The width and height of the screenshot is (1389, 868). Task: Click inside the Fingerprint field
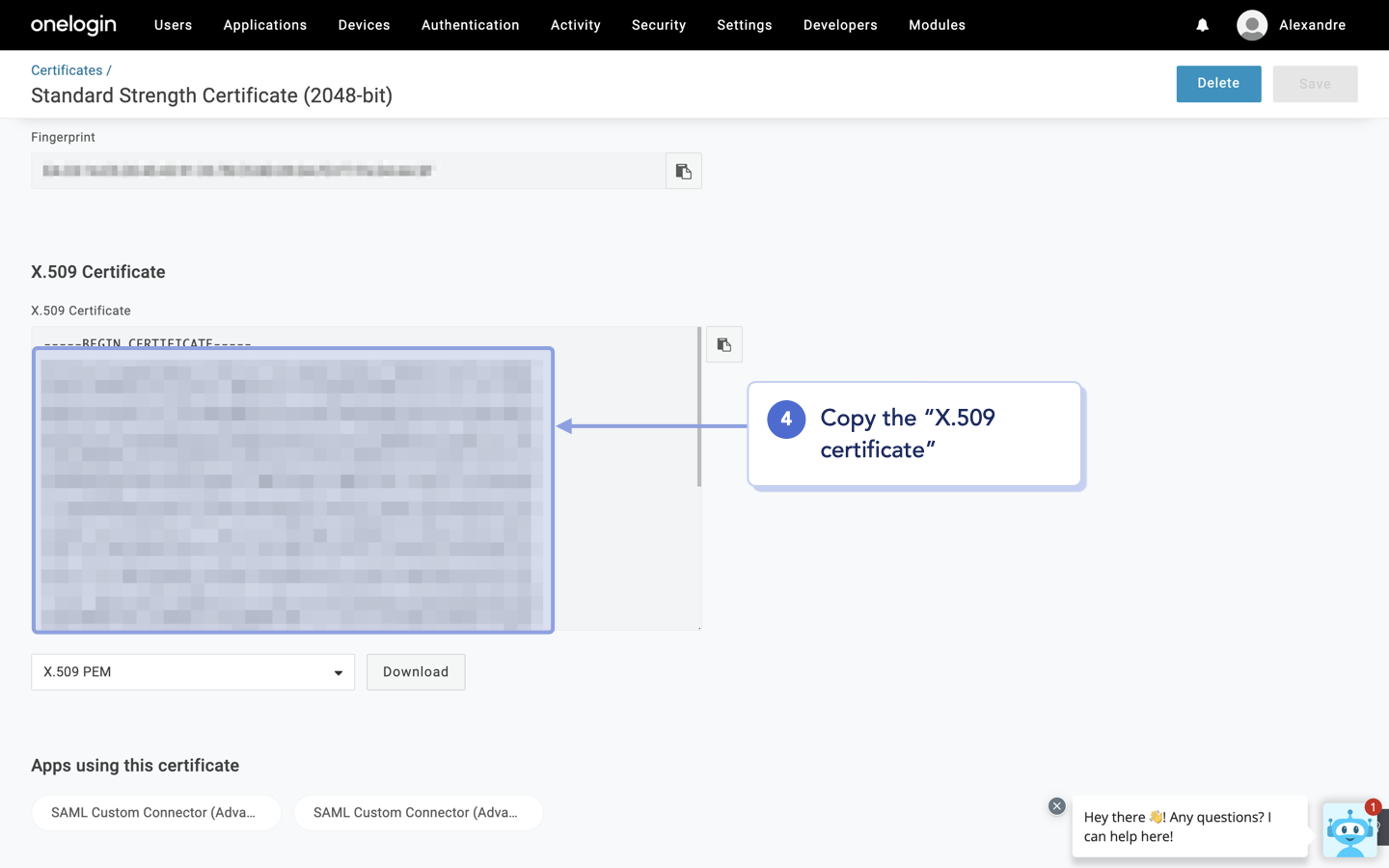coord(347,172)
